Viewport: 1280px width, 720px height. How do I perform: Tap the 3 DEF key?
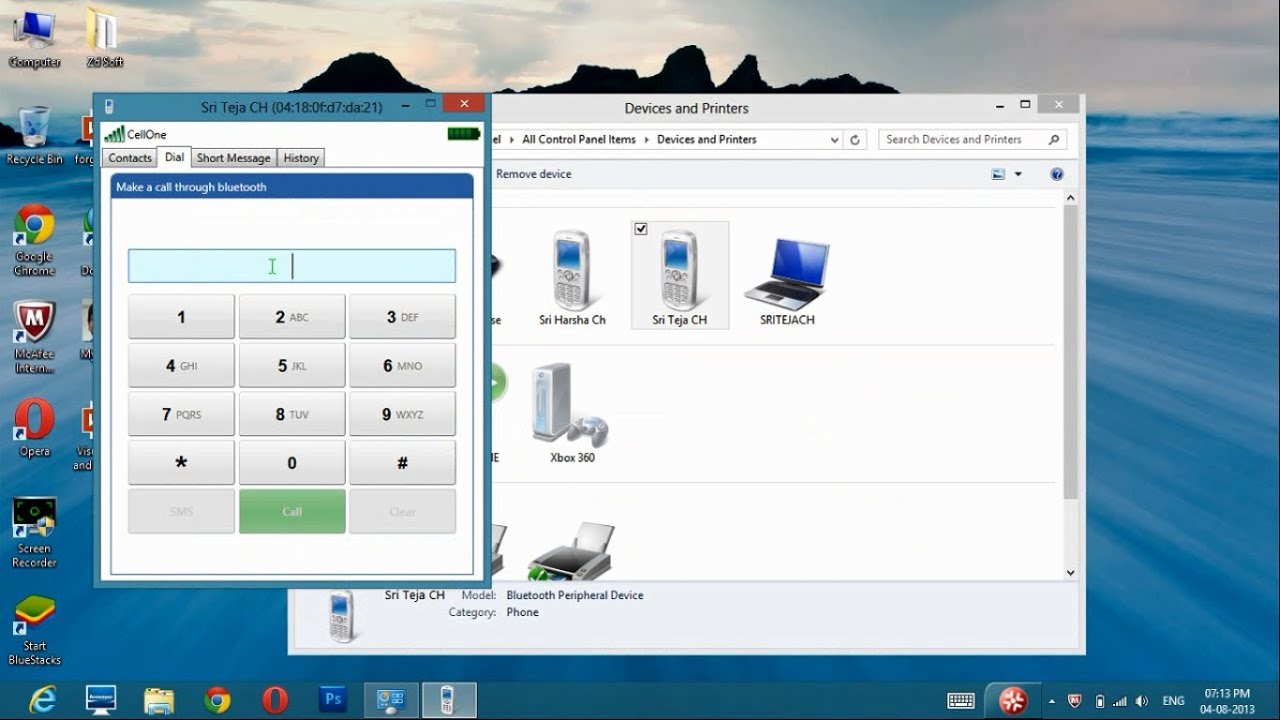pyautogui.click(x=402, y=317)
